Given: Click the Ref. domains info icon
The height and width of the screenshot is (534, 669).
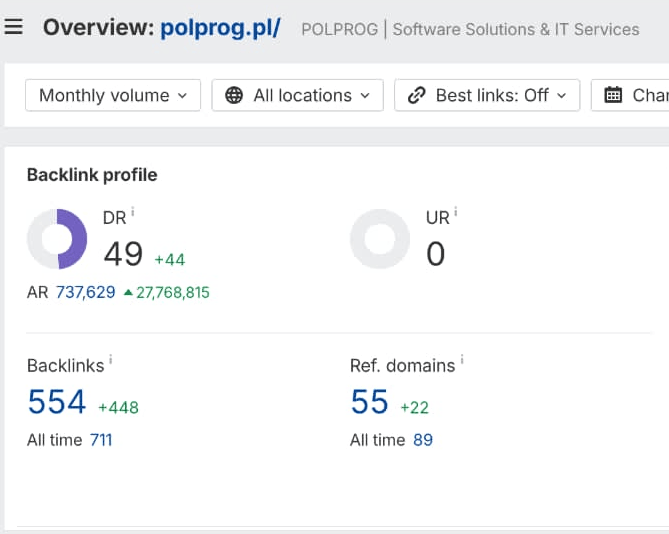Looking at the screenshot, I should click(x=462, y=360).
